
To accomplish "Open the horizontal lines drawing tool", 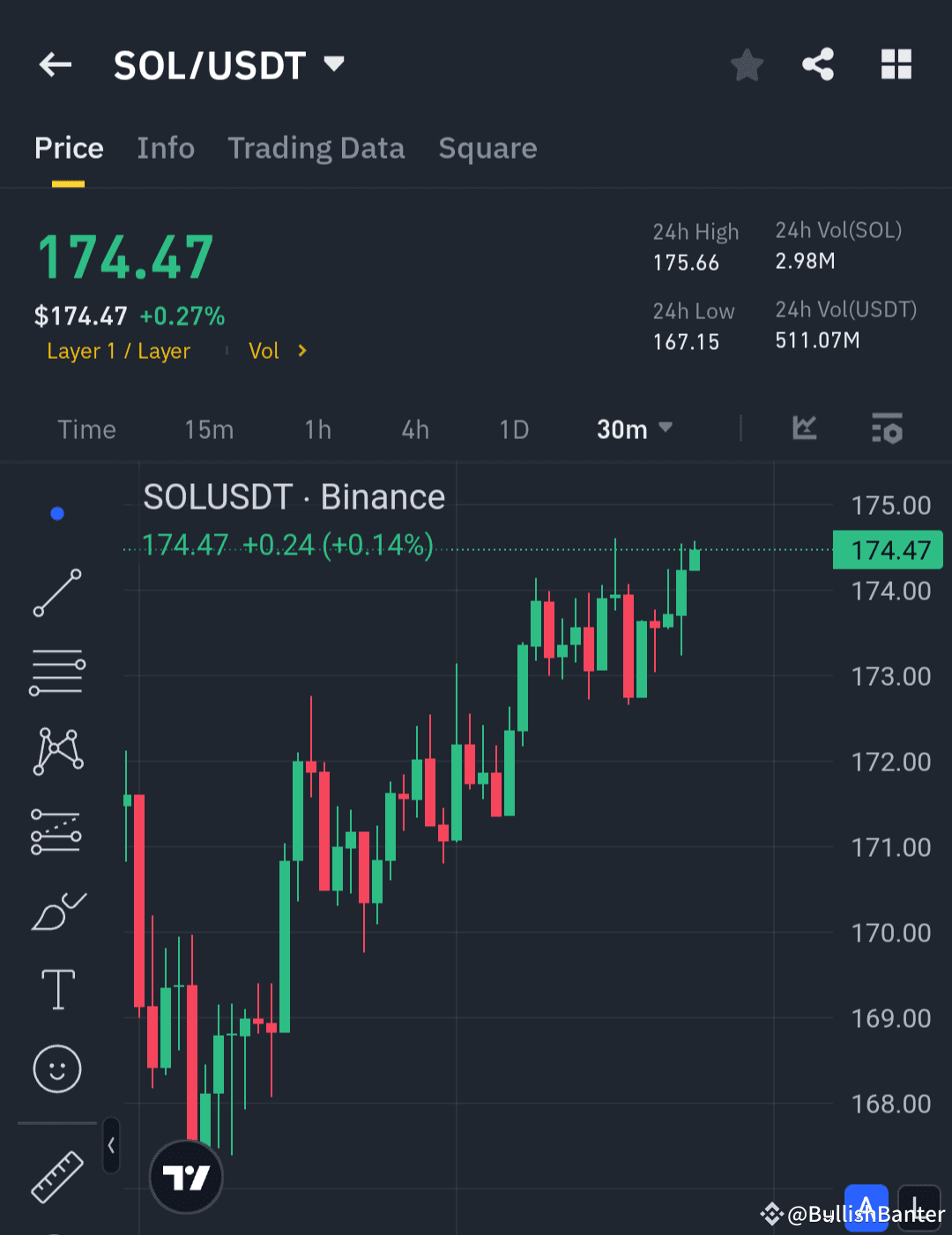I will [56, 672].
